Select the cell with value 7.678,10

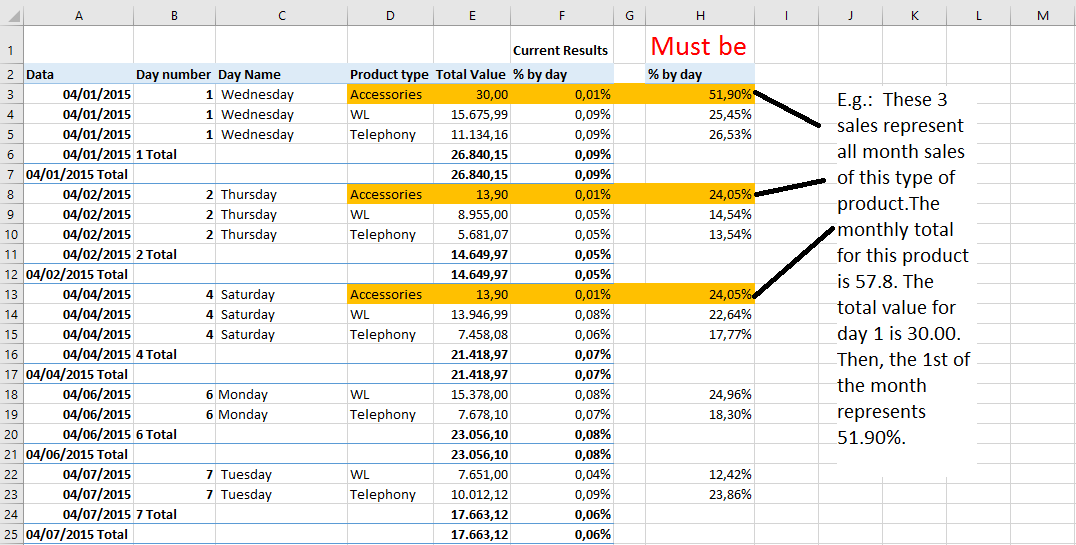(472, 414)
